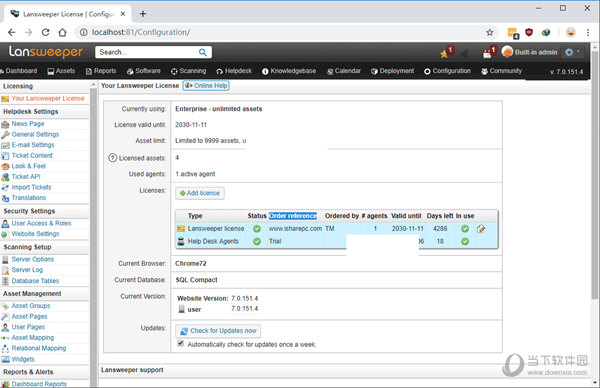Open User Access & Roles

pos(41,223)
